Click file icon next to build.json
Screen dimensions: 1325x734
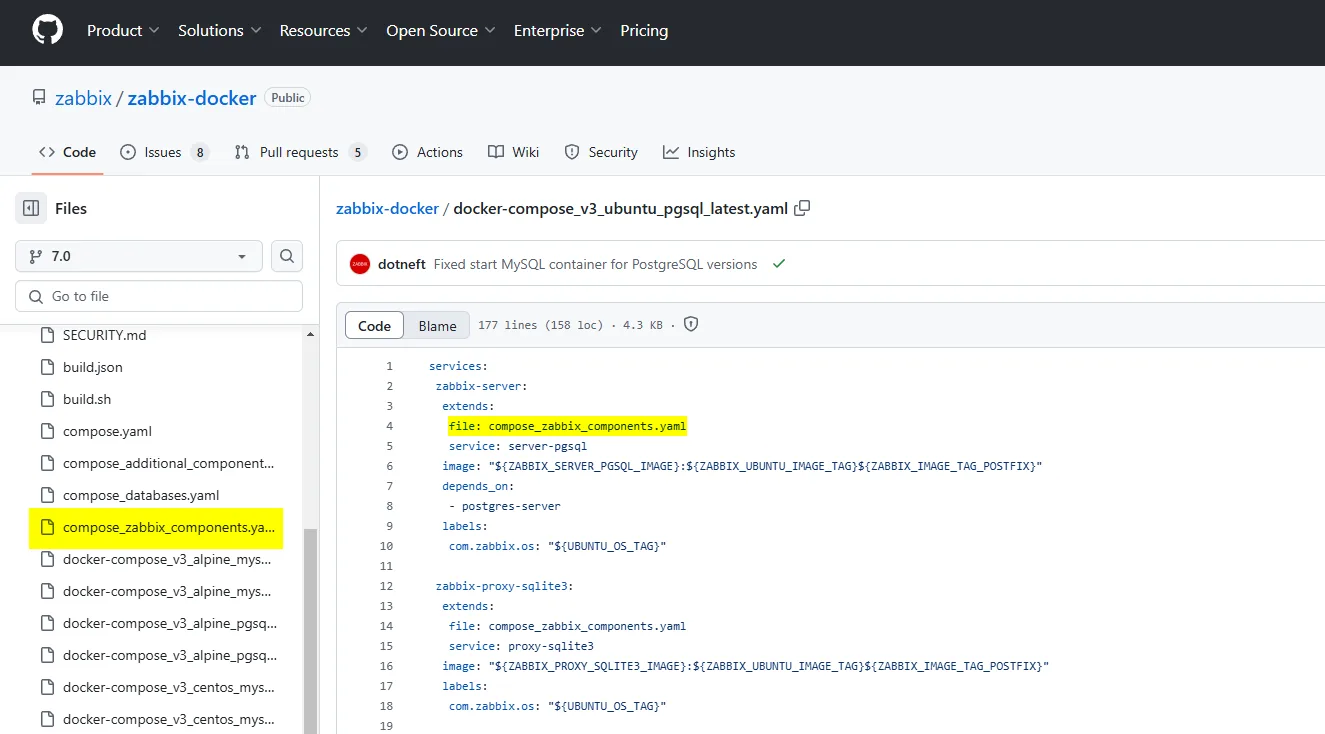coord(46,367)
